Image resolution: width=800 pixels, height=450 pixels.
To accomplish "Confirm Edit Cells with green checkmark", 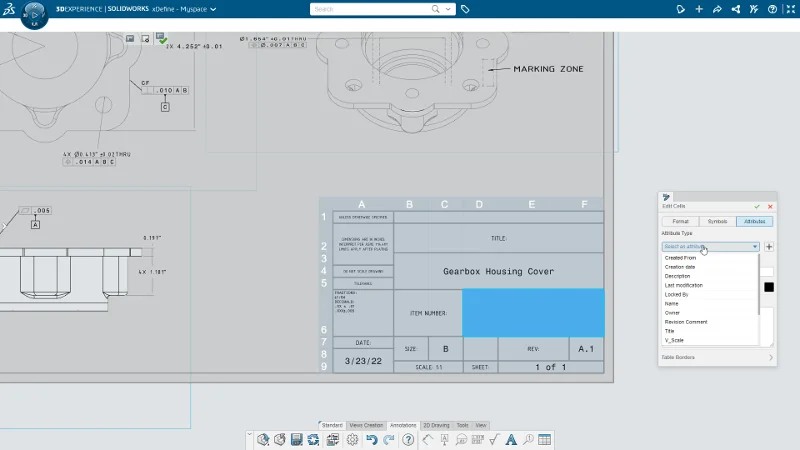I will (x=757, y=207).
